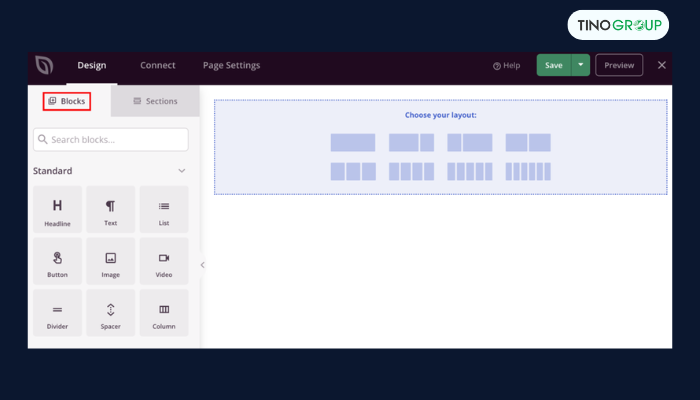The width and height of the screenshot is (700, 400).
Task: Click the Standard section heading
Action: coord(53,171)
